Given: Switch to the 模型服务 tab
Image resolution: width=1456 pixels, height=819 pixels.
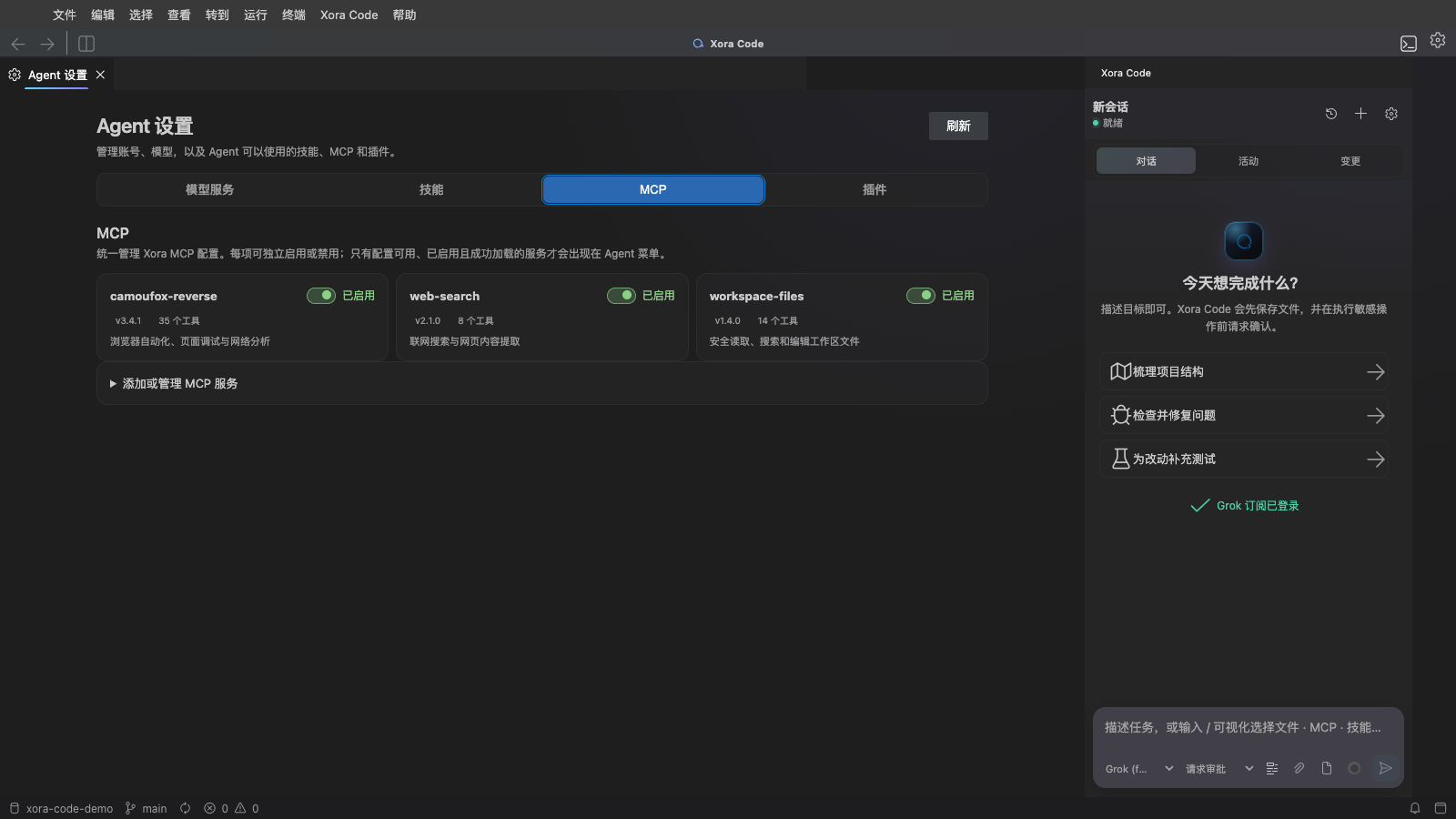Looking at the screenshot, I should tap(209, 189).
